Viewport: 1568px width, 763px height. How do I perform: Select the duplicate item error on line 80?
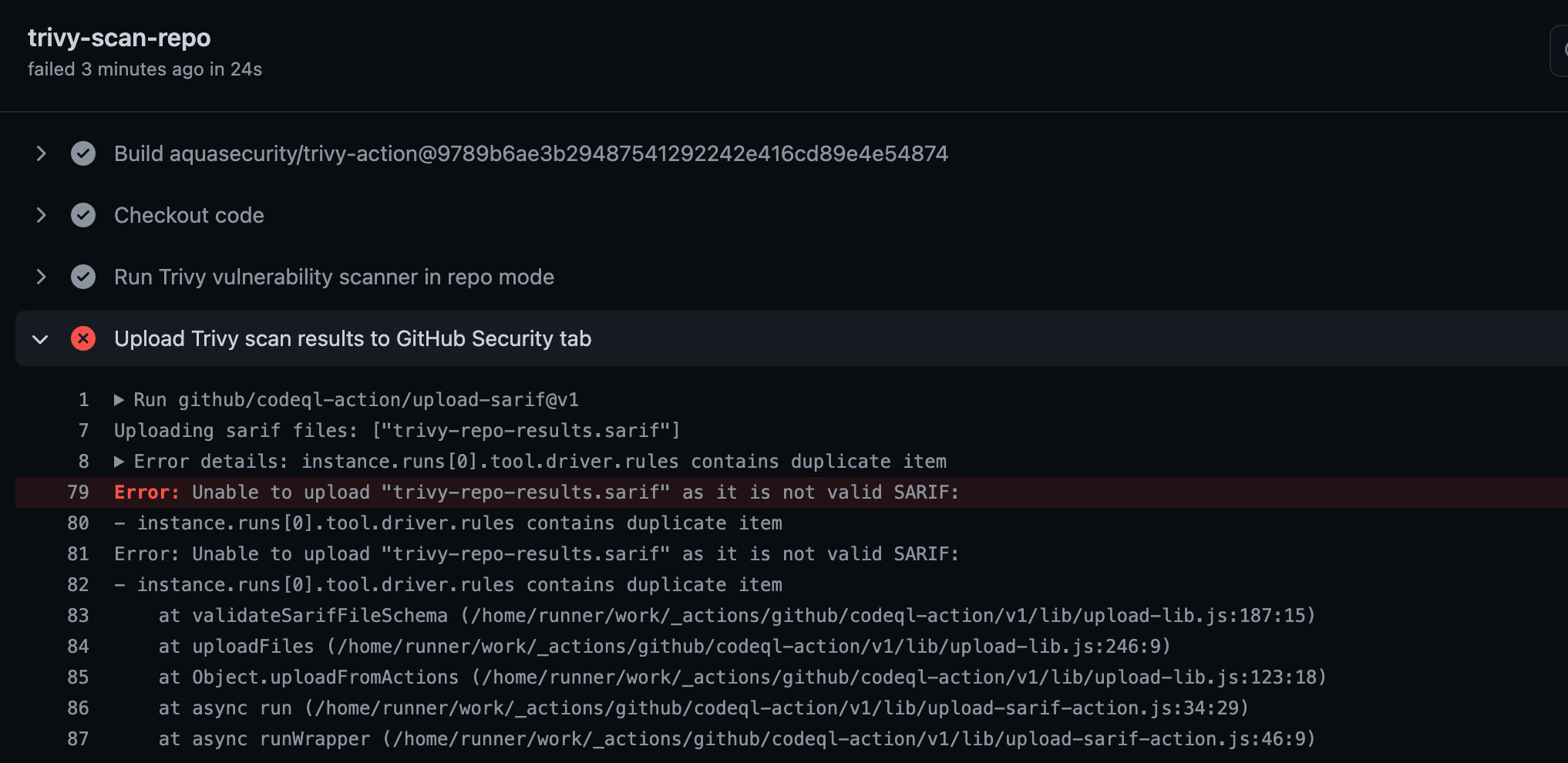[x=449, y=523]
